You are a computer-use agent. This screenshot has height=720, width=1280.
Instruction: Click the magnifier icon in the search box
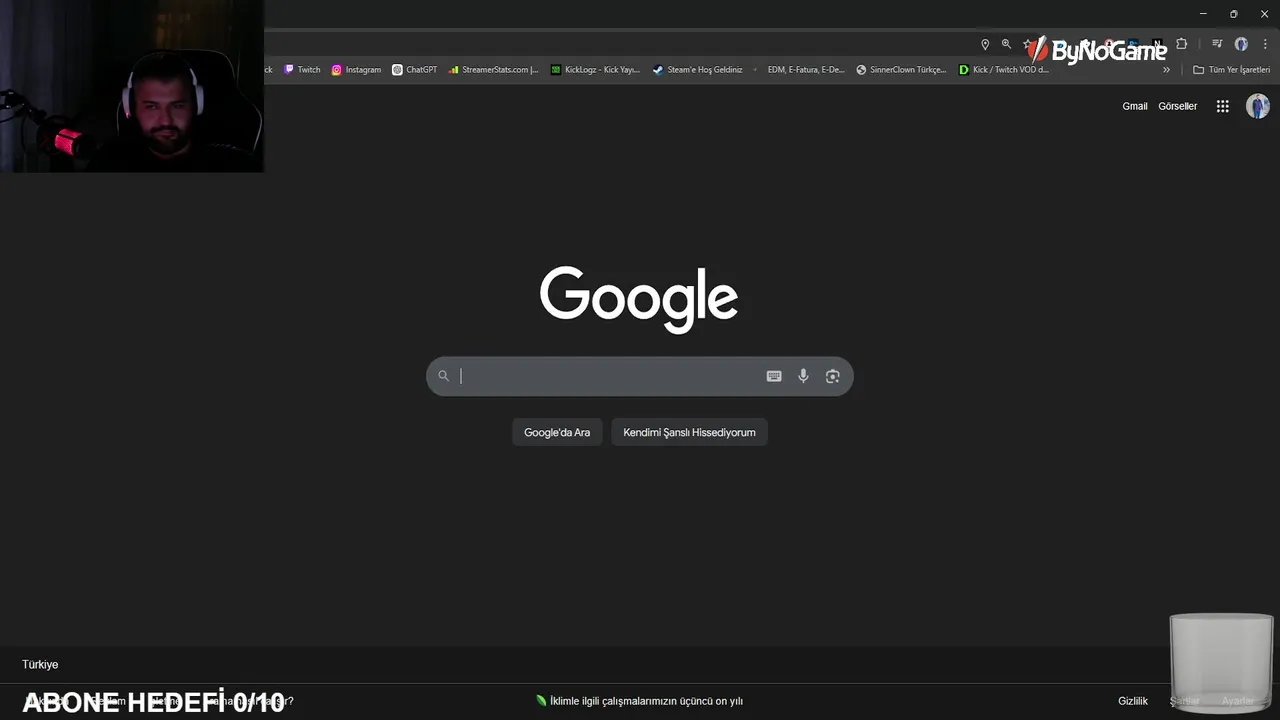444,376
